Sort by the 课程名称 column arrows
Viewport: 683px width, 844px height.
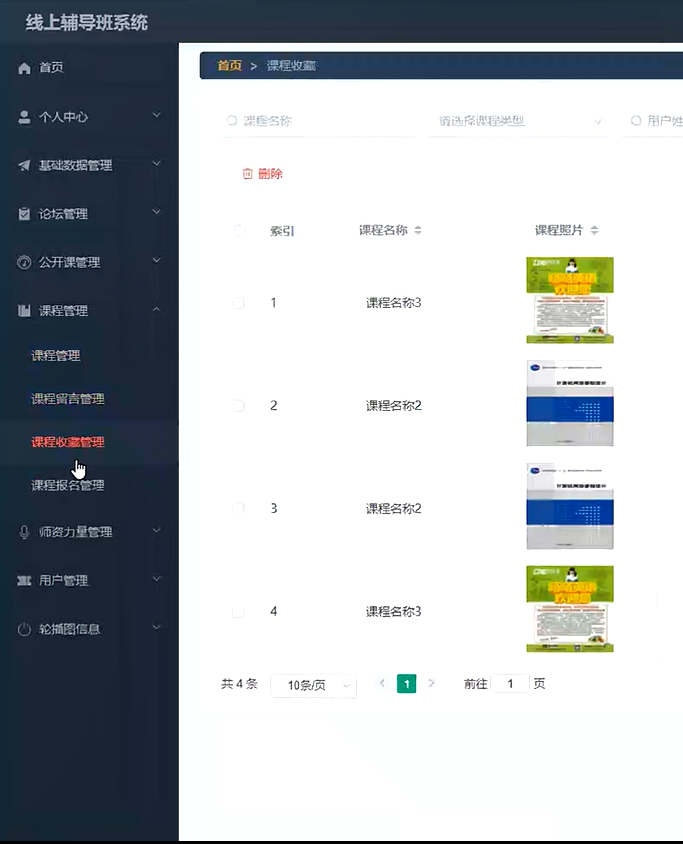click(418, 230)
